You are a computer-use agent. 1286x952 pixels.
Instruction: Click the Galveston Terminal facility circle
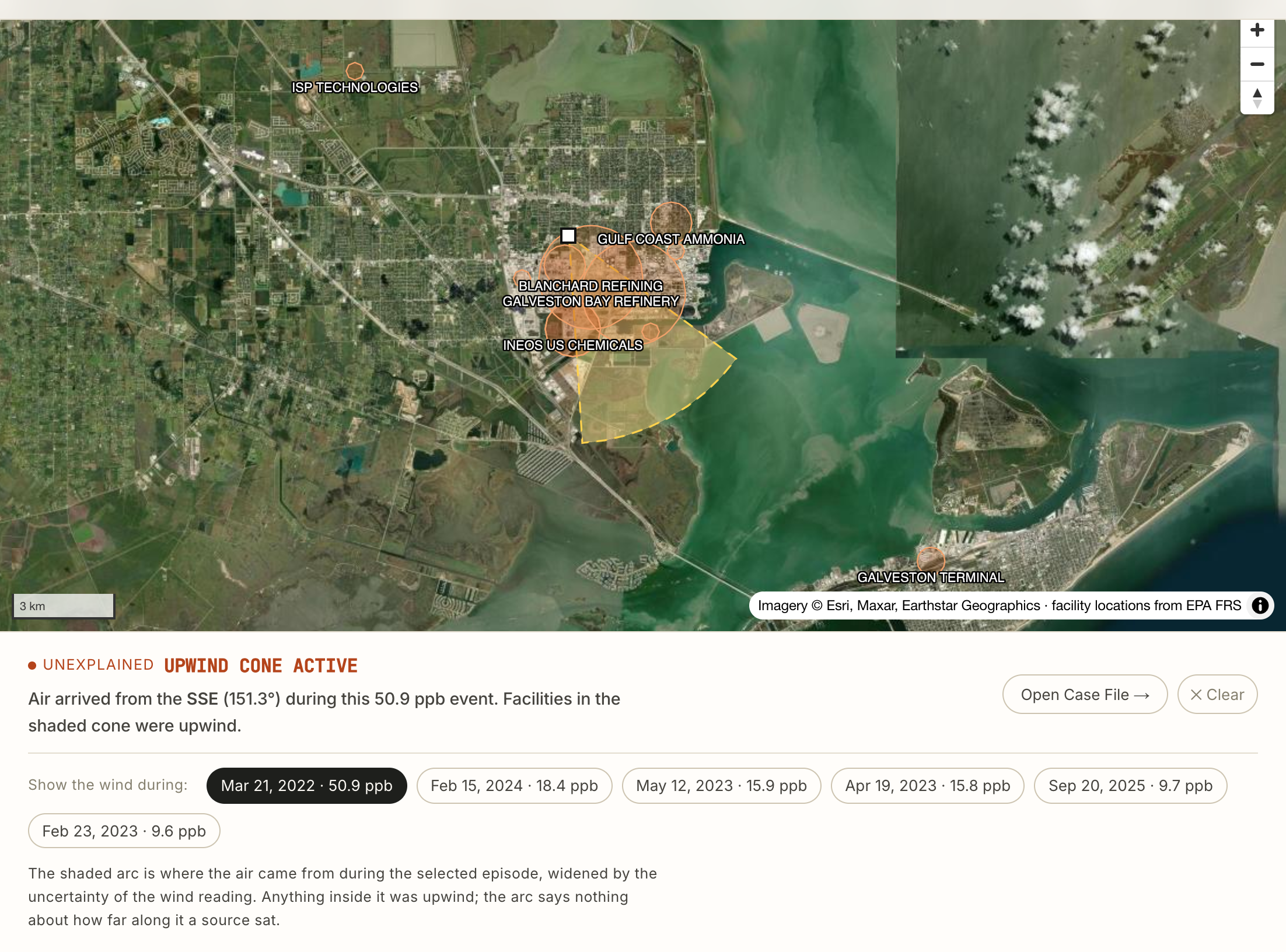[931, 561]
